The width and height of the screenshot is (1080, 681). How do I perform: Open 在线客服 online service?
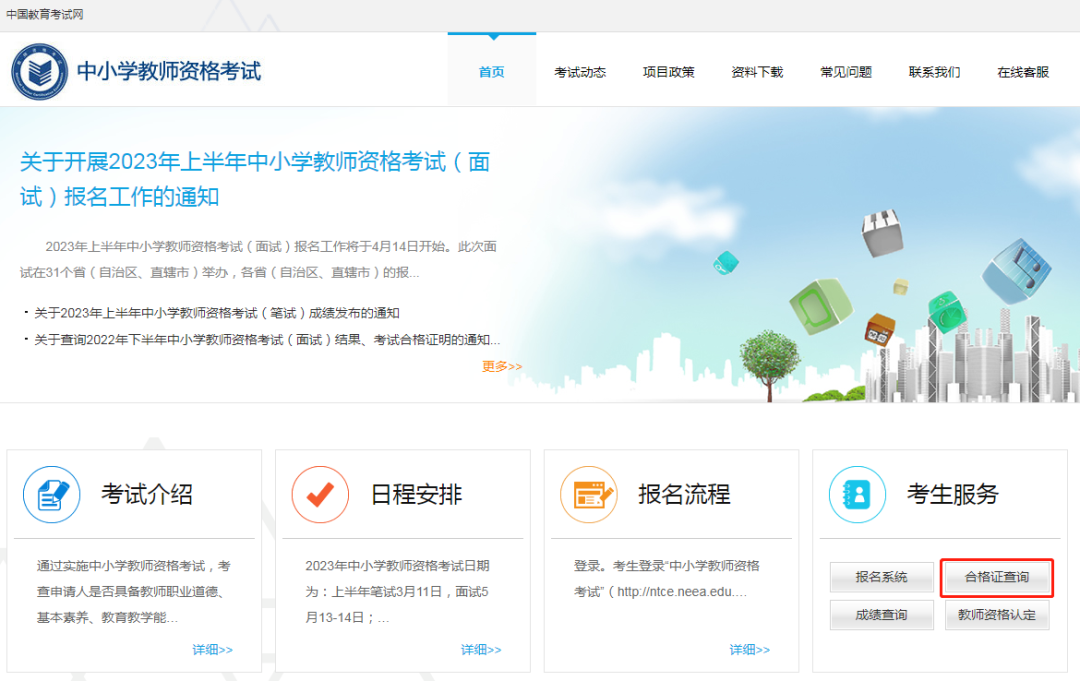(x=1022, y=71)
